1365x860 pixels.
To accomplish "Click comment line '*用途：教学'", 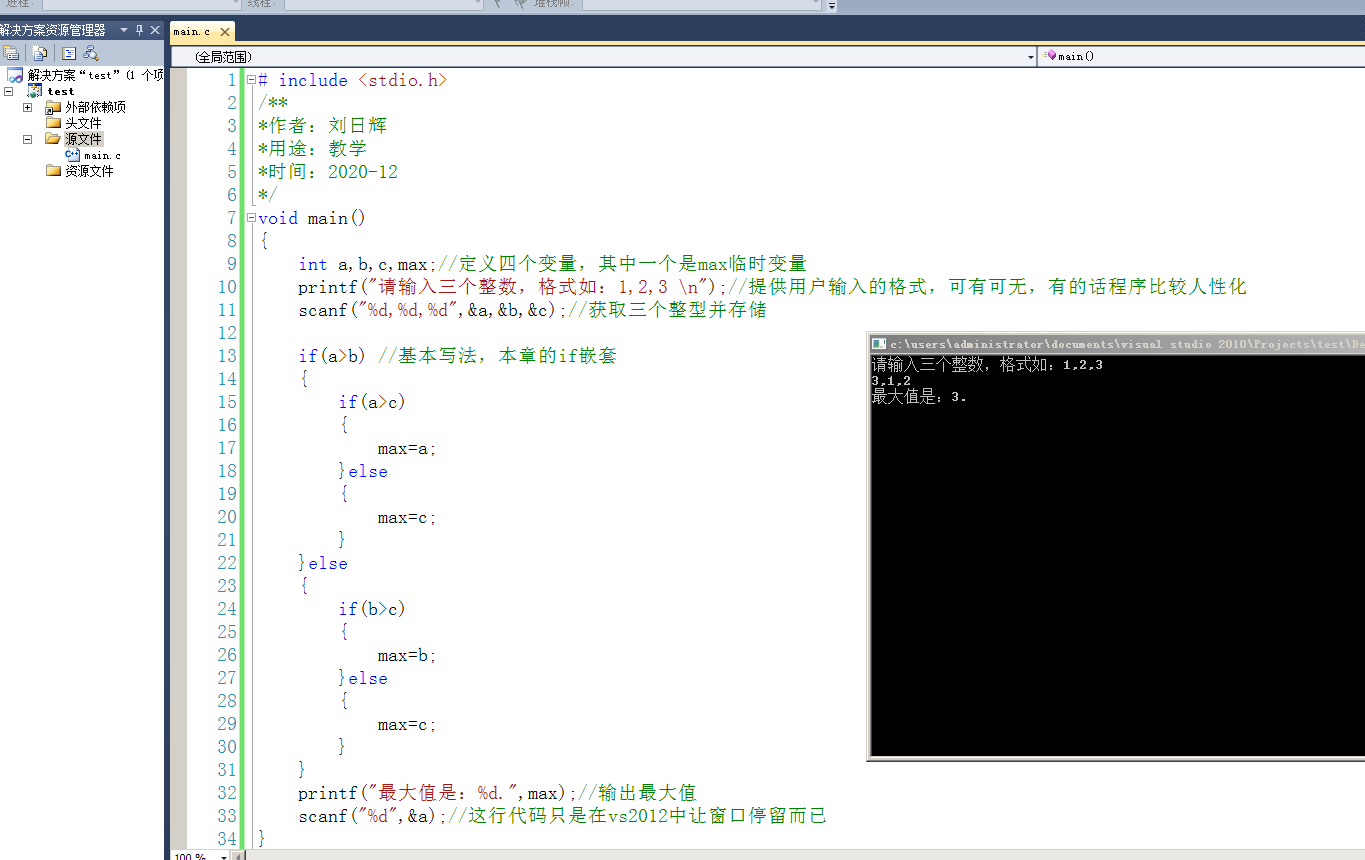I will tap(312, 149).
